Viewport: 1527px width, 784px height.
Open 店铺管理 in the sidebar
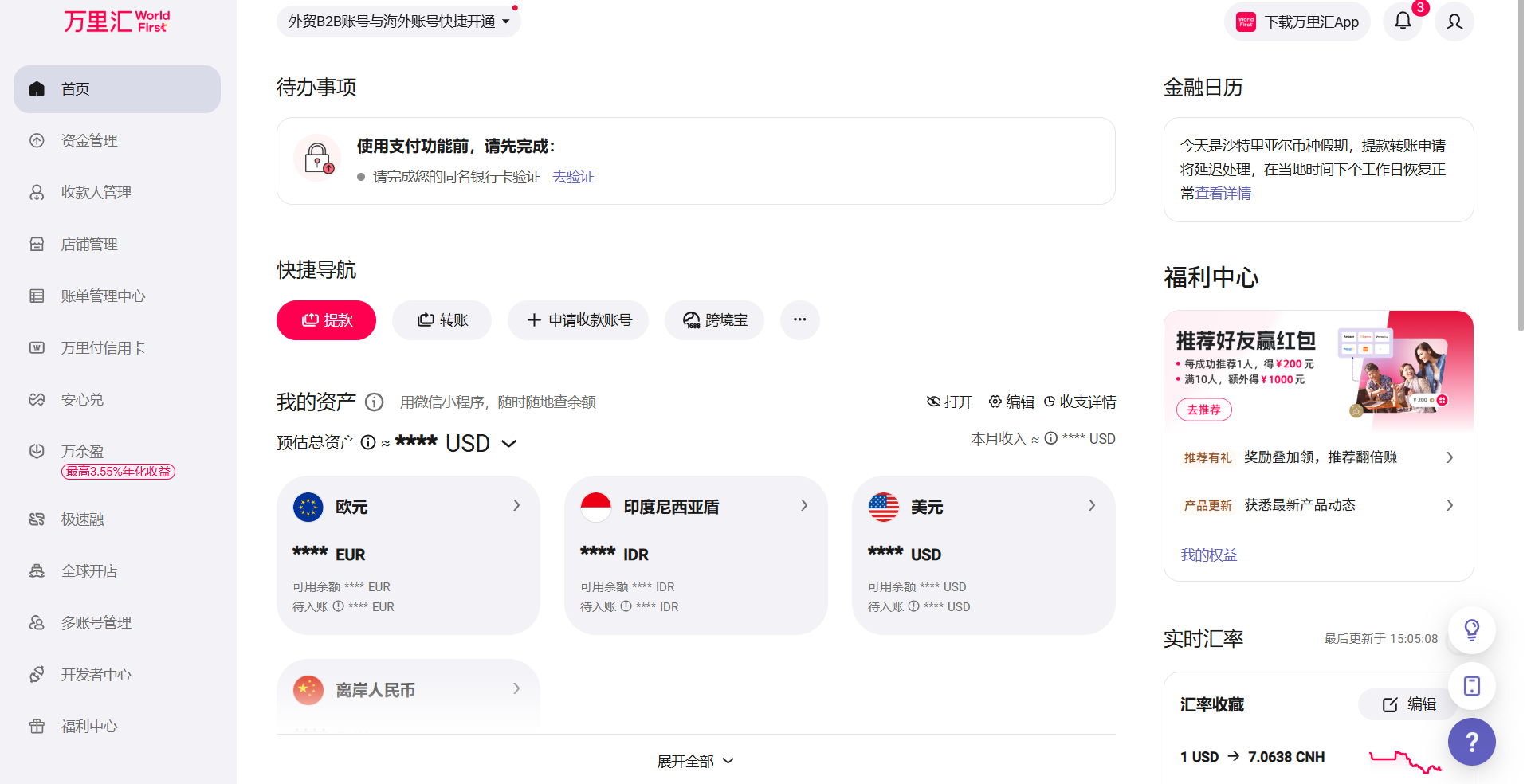coord(117,245)
